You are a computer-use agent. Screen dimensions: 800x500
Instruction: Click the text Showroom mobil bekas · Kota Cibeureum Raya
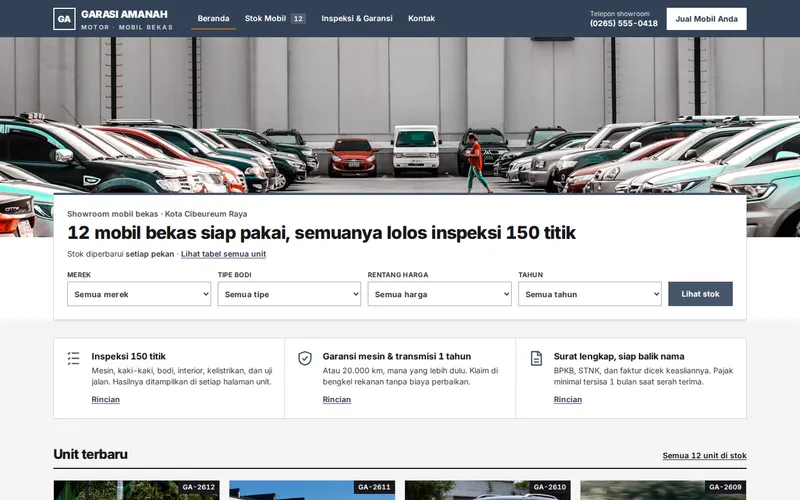(157, 214)
